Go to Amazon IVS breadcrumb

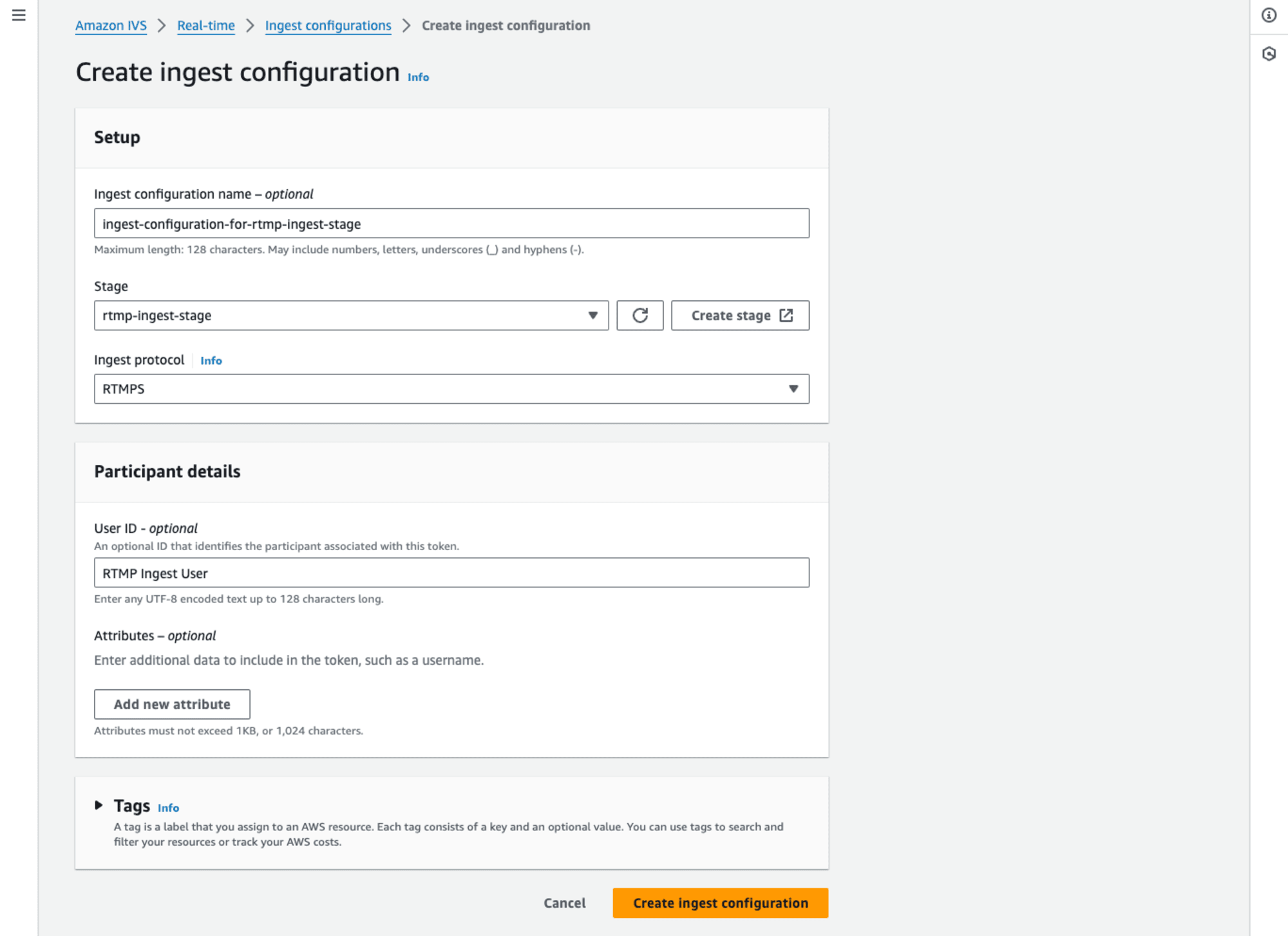point(111,25)
